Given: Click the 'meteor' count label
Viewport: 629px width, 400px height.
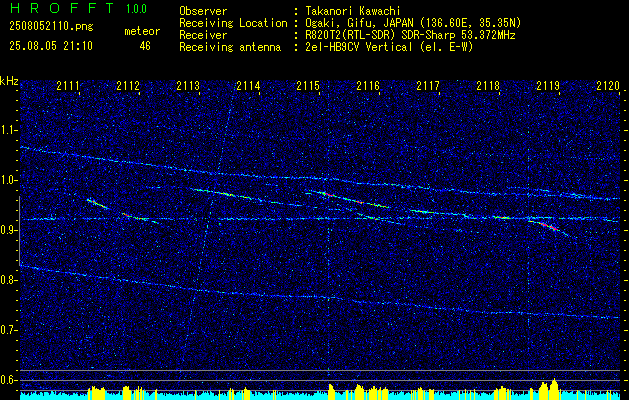Looking at the screenshot, I should click(142, 31).
